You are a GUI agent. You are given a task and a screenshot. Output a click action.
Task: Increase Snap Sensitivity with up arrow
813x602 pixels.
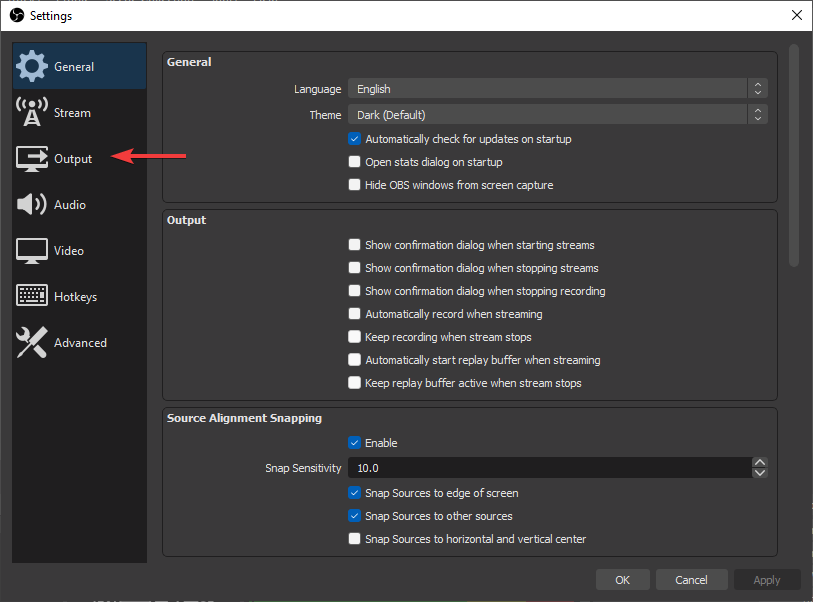coord(760,463)
